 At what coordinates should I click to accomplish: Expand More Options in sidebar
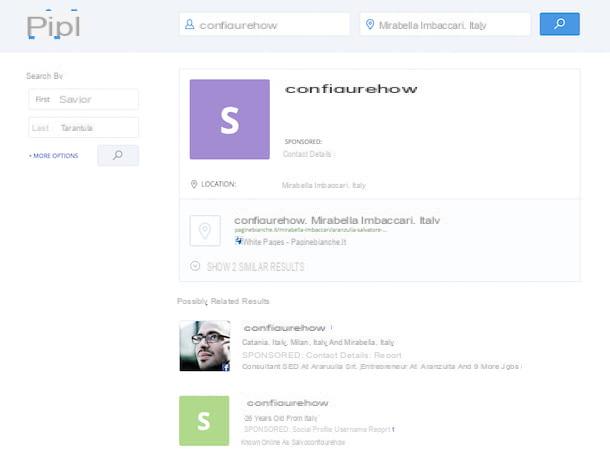pos(53,156)
